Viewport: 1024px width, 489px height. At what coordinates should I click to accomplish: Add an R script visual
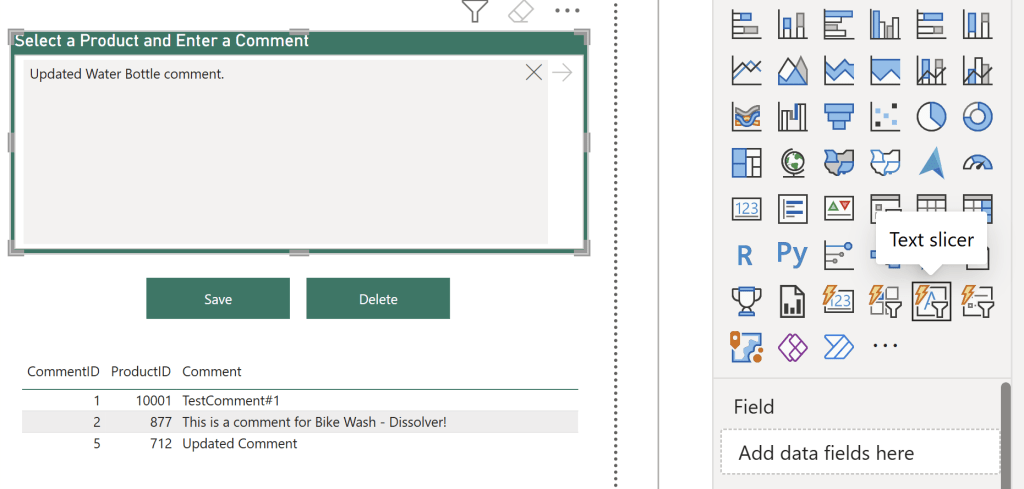tap(745, 254)
